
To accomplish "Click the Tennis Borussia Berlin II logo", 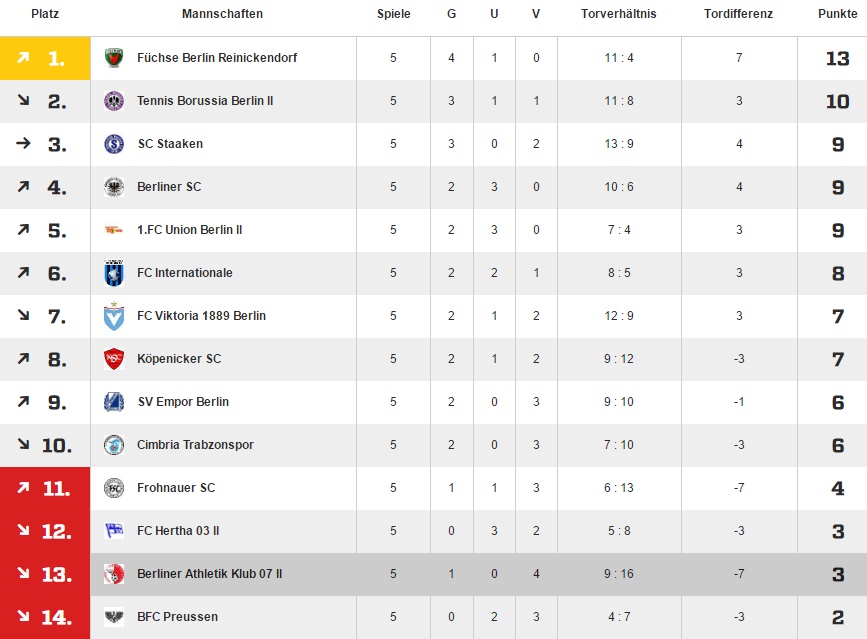I will [114, 101].
